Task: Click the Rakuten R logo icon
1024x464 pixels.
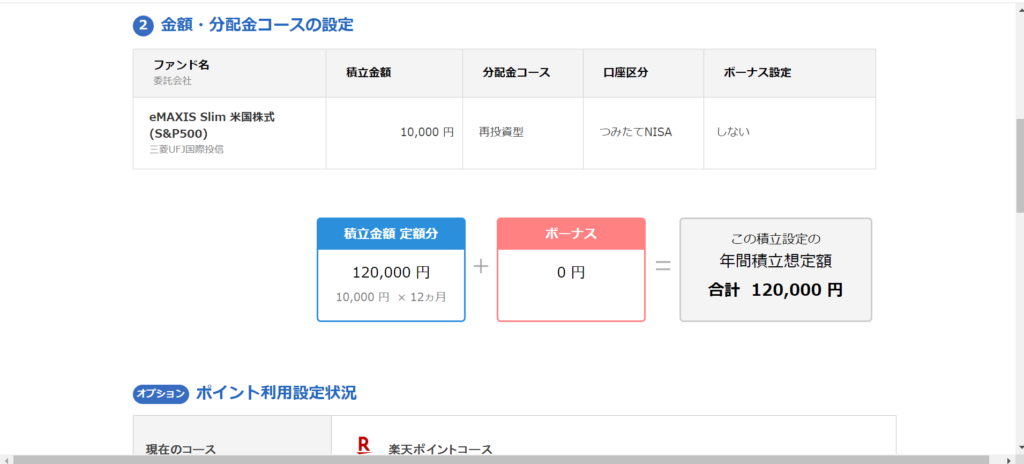Action: 364,445
